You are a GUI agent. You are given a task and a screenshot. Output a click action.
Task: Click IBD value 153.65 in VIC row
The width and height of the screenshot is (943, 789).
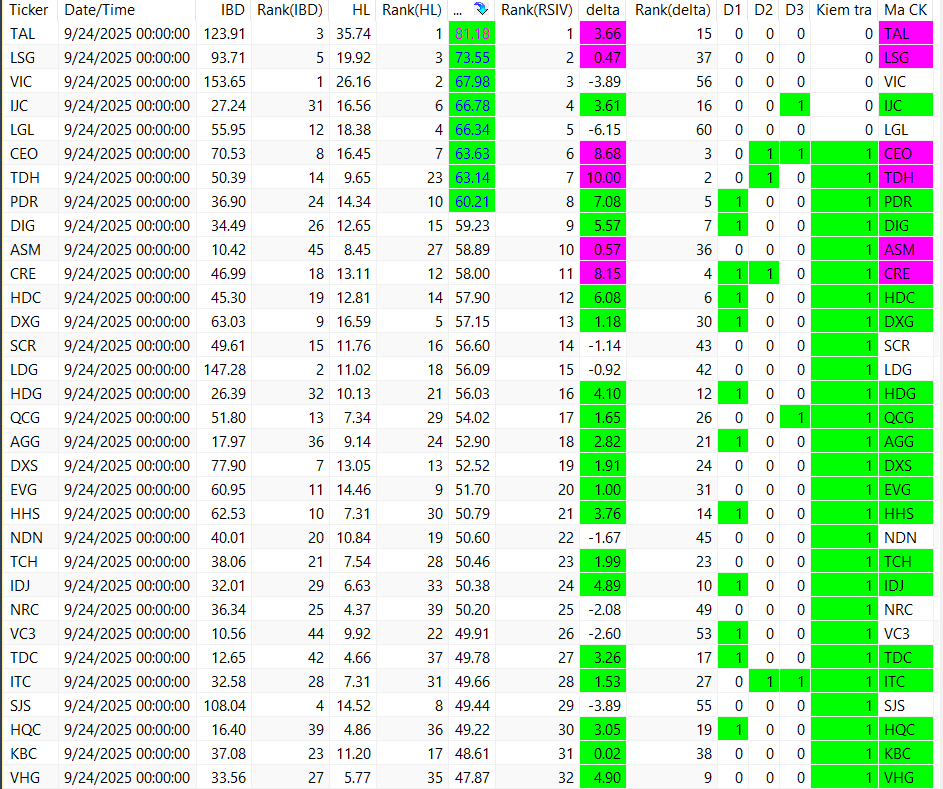[x=224, y=82]
